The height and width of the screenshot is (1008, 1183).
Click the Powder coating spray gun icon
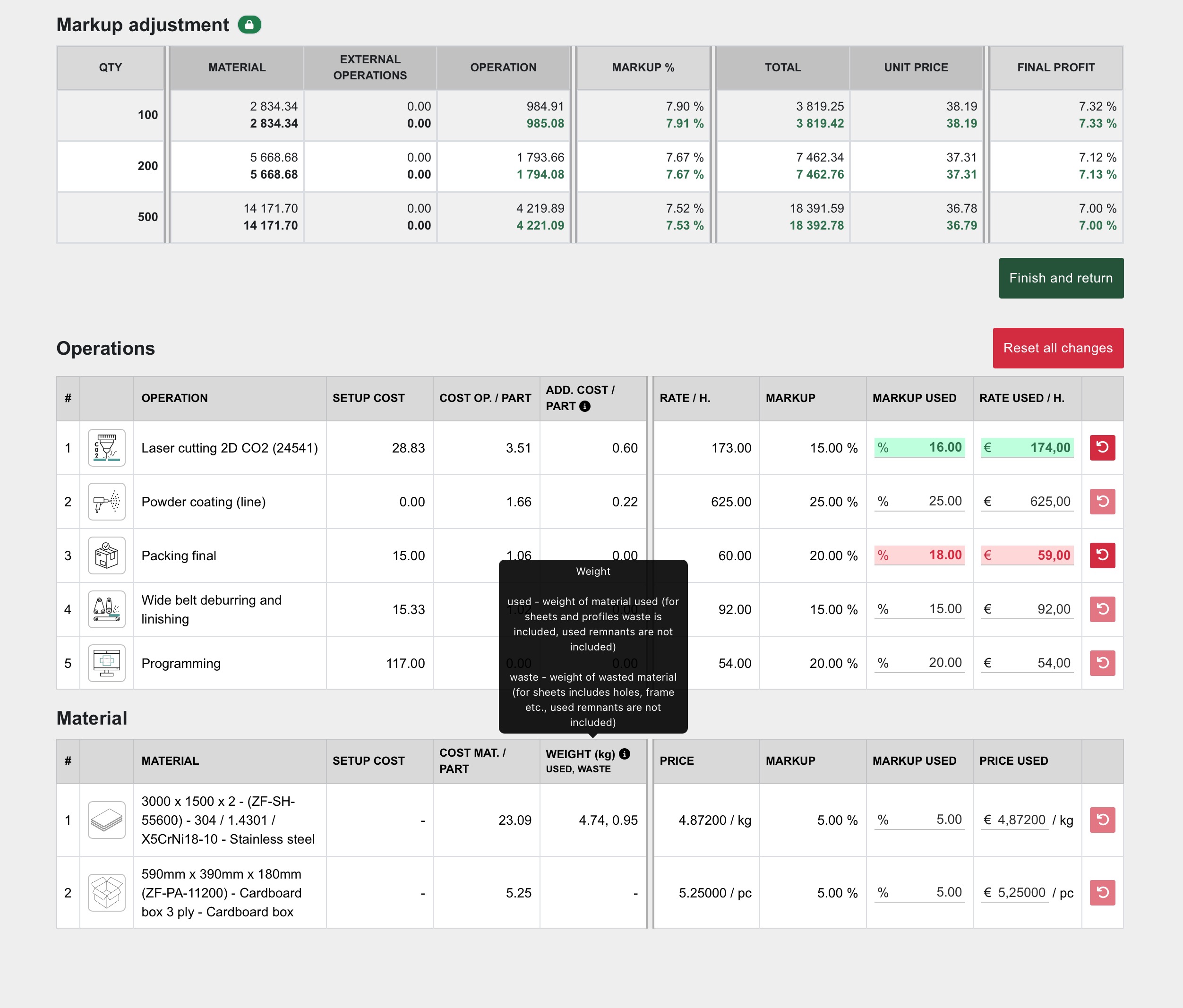point(107,502)
